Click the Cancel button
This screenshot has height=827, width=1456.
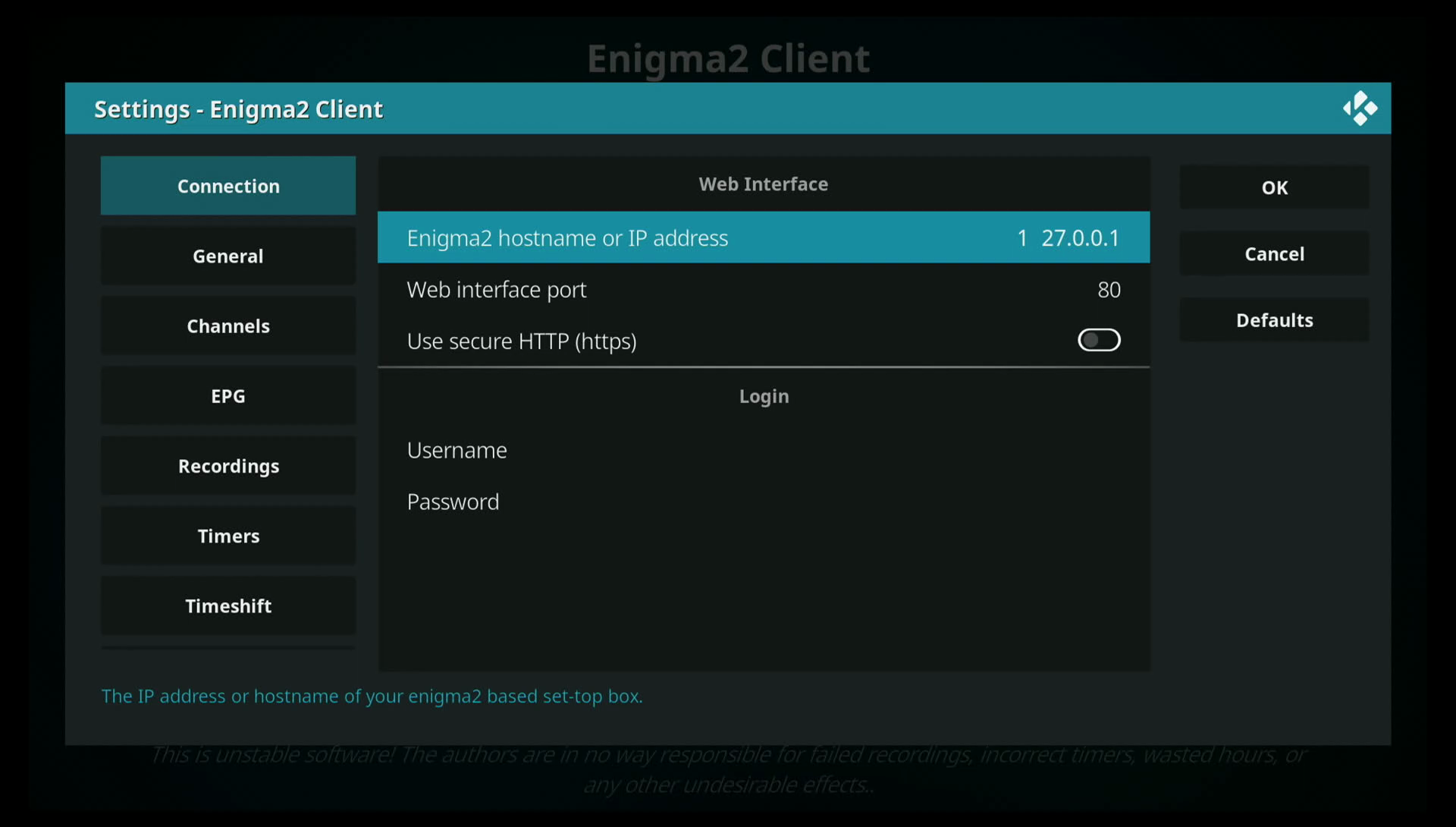point(1274,254)
